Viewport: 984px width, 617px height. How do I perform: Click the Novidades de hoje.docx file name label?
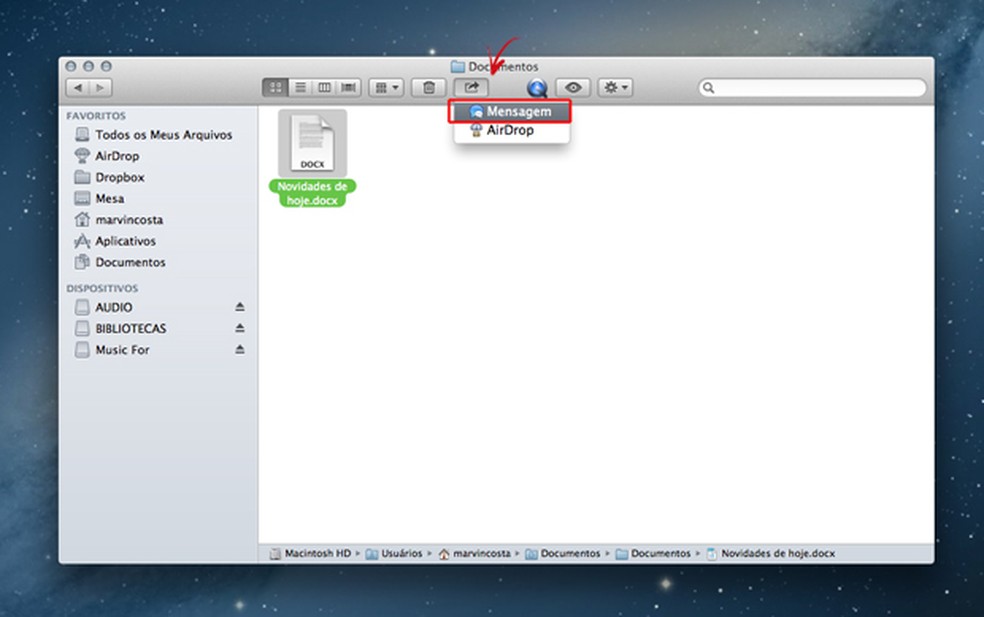313,193
